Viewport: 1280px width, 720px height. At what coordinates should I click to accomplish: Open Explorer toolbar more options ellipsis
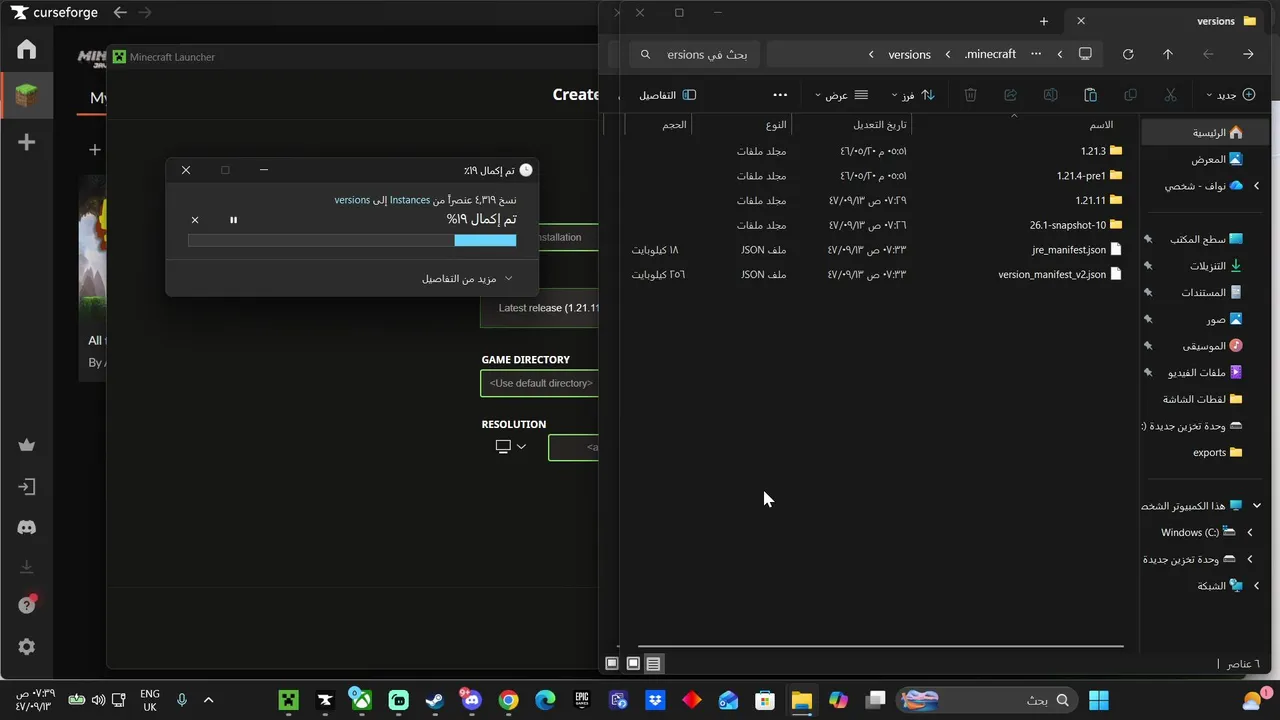pyautogui.click(x=780, y=95)
